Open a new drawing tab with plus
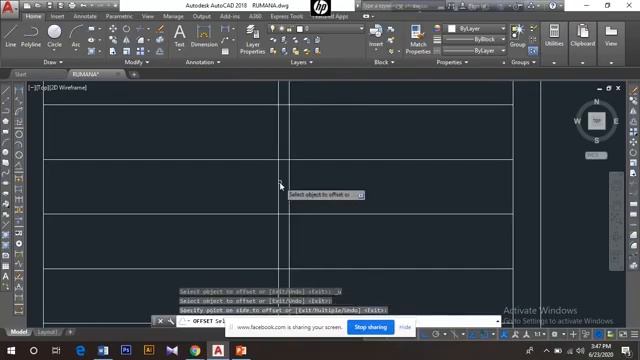The width and height of the screenshot is (640, 360). pyautogui.click(x=134, y=75)
